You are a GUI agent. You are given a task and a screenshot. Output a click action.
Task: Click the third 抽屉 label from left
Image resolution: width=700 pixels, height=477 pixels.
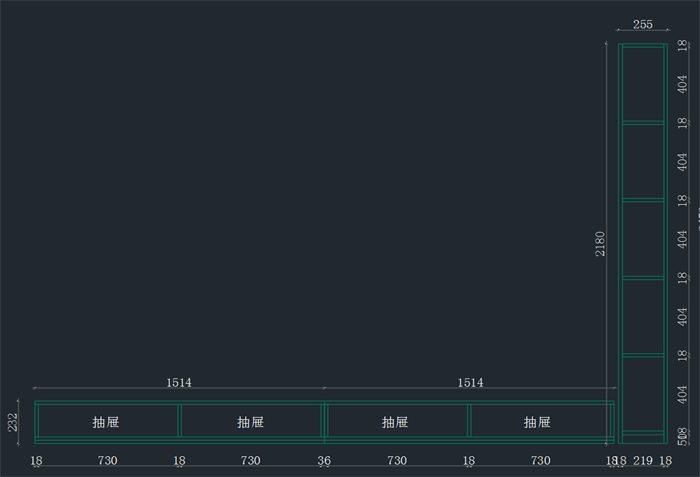click(x=396, y=422)
